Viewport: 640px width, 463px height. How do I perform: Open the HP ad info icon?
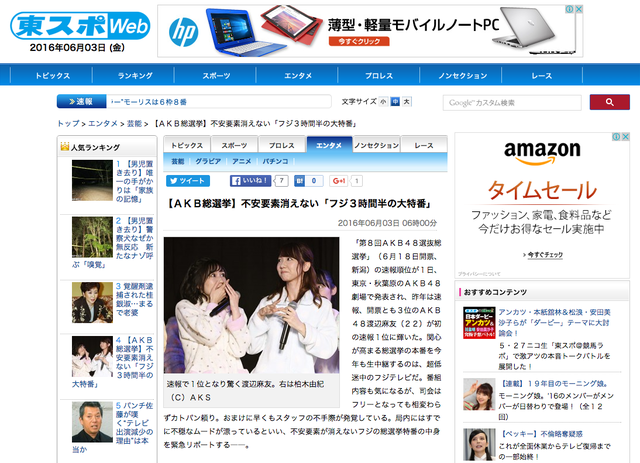569,9
